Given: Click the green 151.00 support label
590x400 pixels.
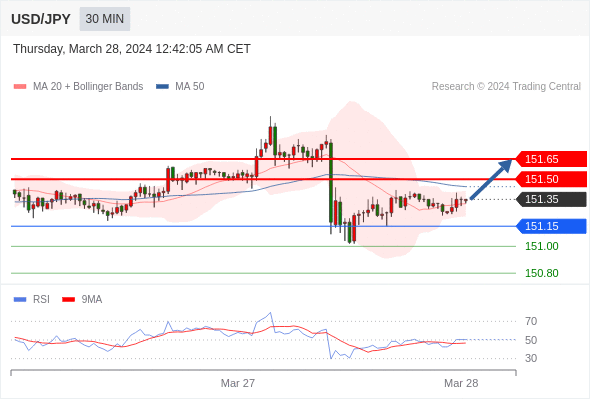Looking at the screenshot, I should point(541,246).
